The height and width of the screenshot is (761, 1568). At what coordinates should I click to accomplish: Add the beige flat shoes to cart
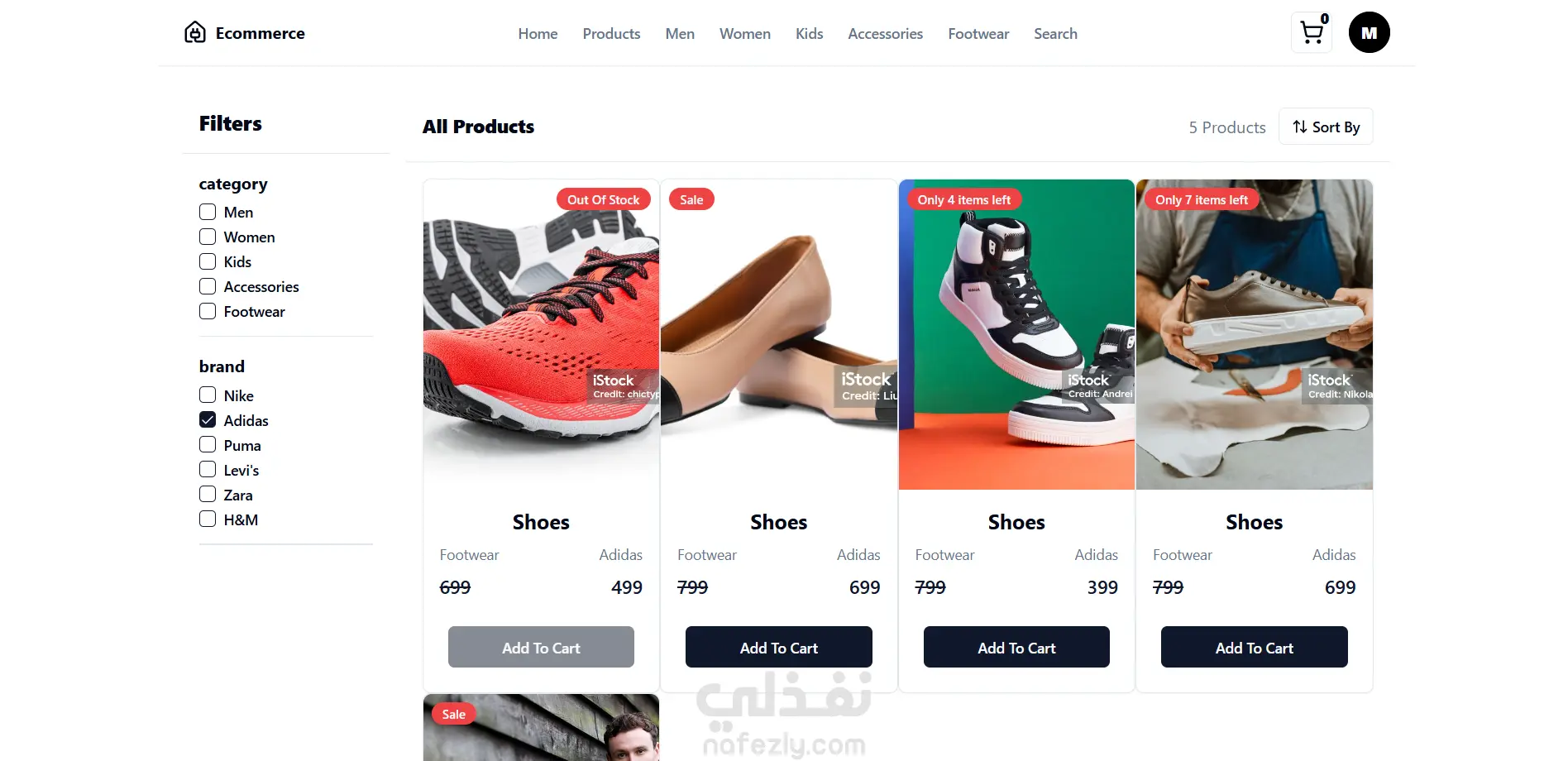point(778,647)
